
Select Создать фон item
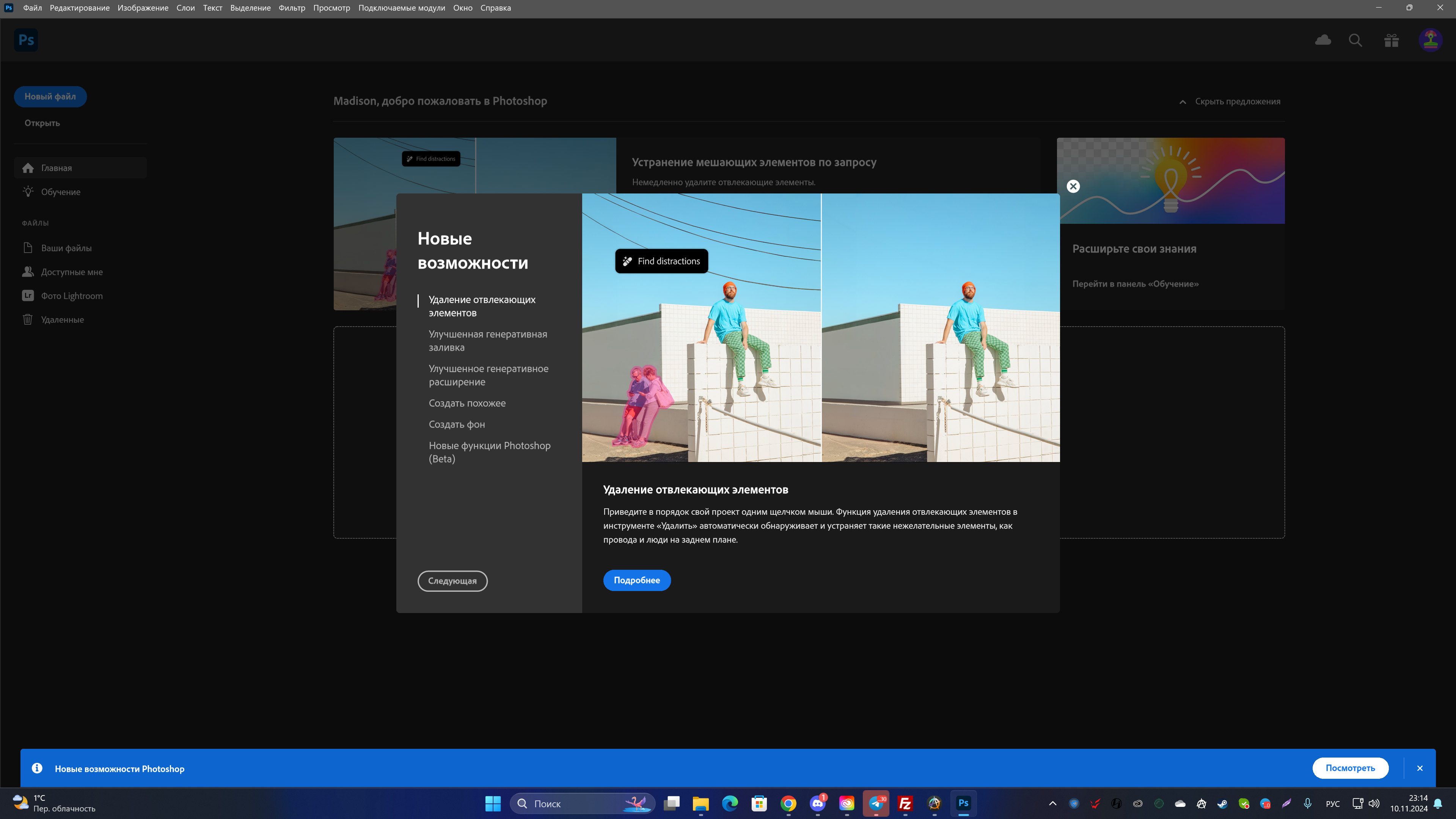point(457,424)
